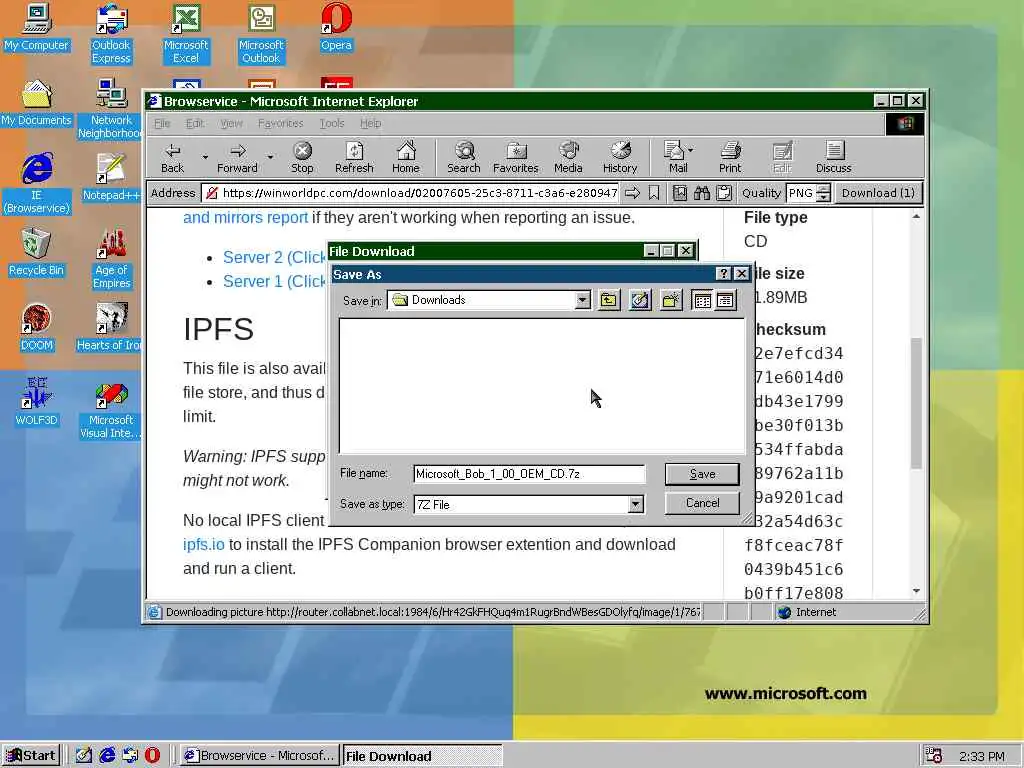
Task: Switch to Browservice taskbar button
Action: pos(260,755)
